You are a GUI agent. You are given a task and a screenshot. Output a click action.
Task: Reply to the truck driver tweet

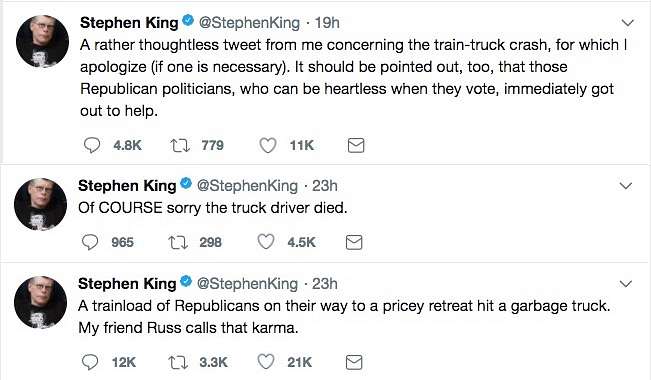pyautogui.click(x=90, y=242)
